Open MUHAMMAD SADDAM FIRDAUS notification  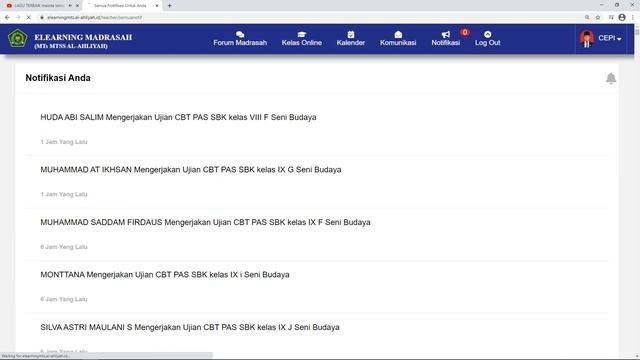[205, 222]
